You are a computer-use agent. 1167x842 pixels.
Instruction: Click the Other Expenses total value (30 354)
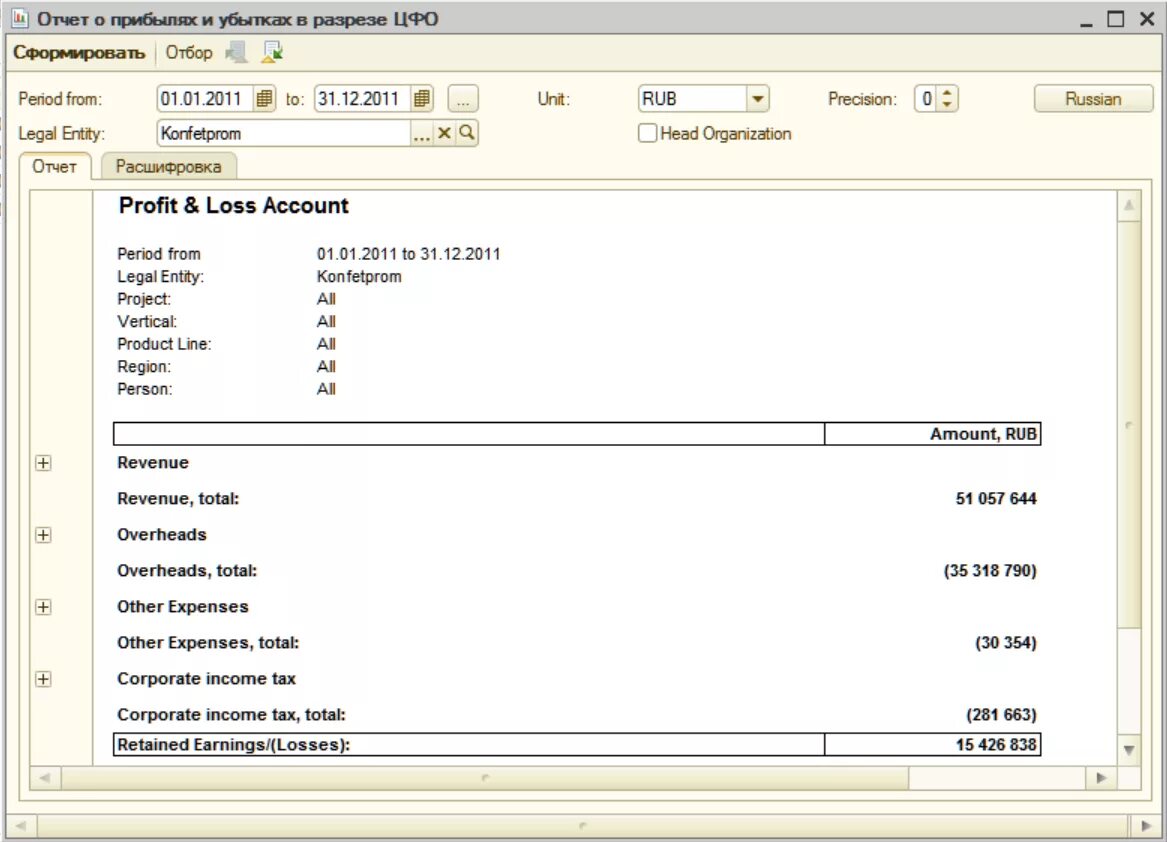1005,643
